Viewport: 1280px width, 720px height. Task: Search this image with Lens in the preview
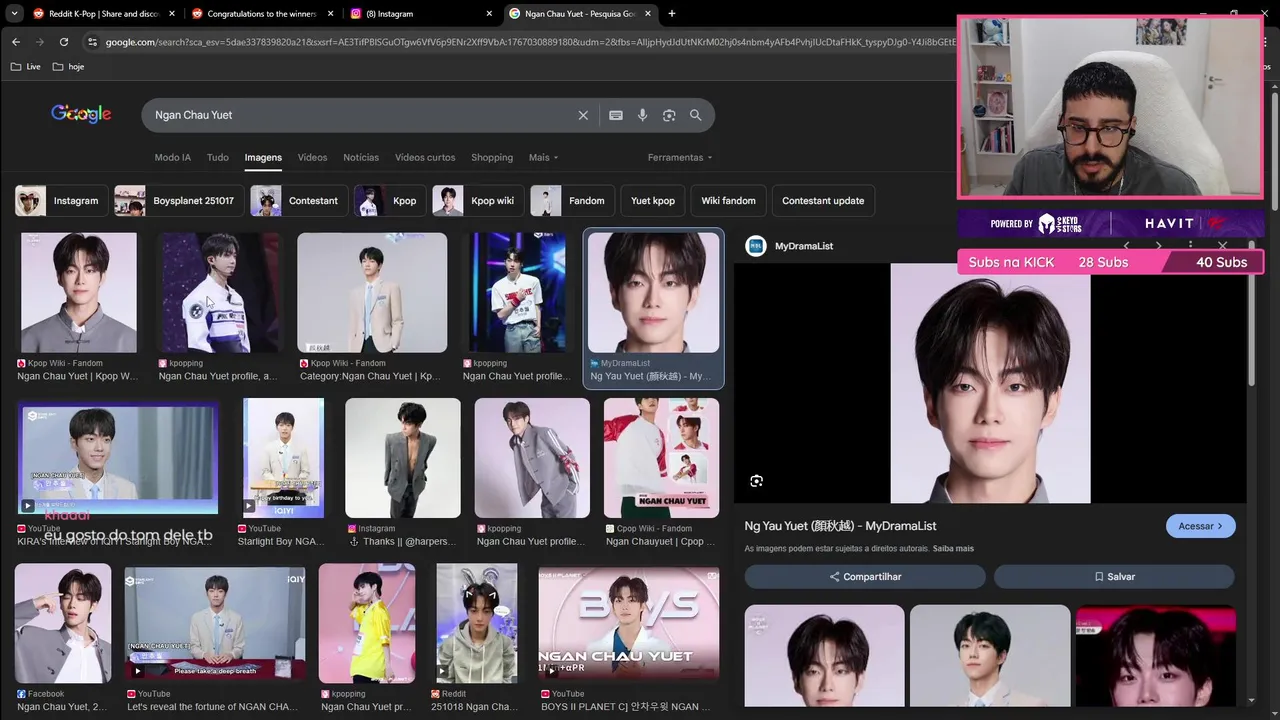[x=756, y=481]
